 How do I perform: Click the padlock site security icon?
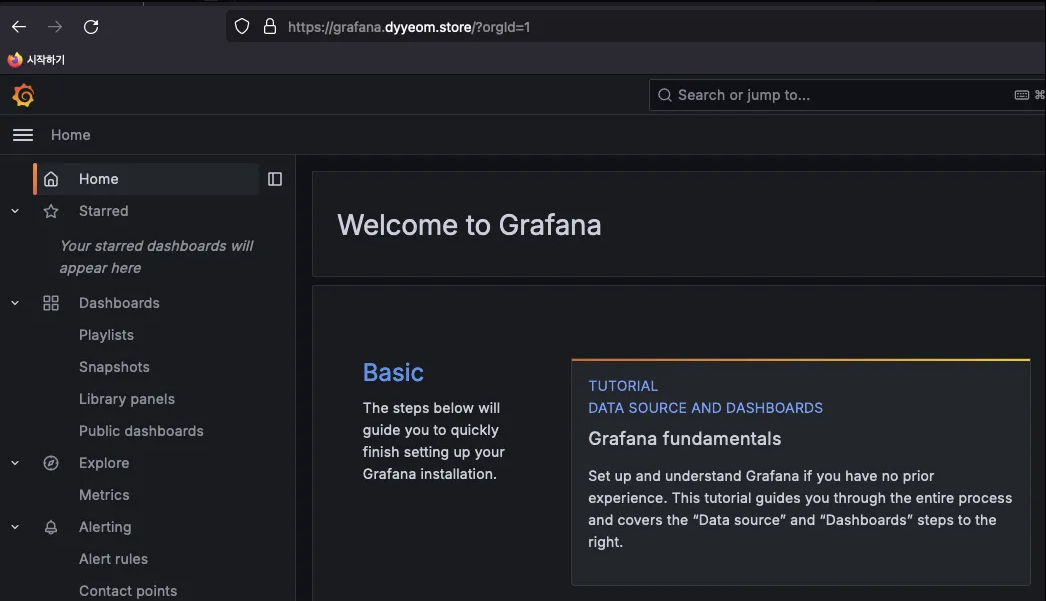tap(270, 27)
